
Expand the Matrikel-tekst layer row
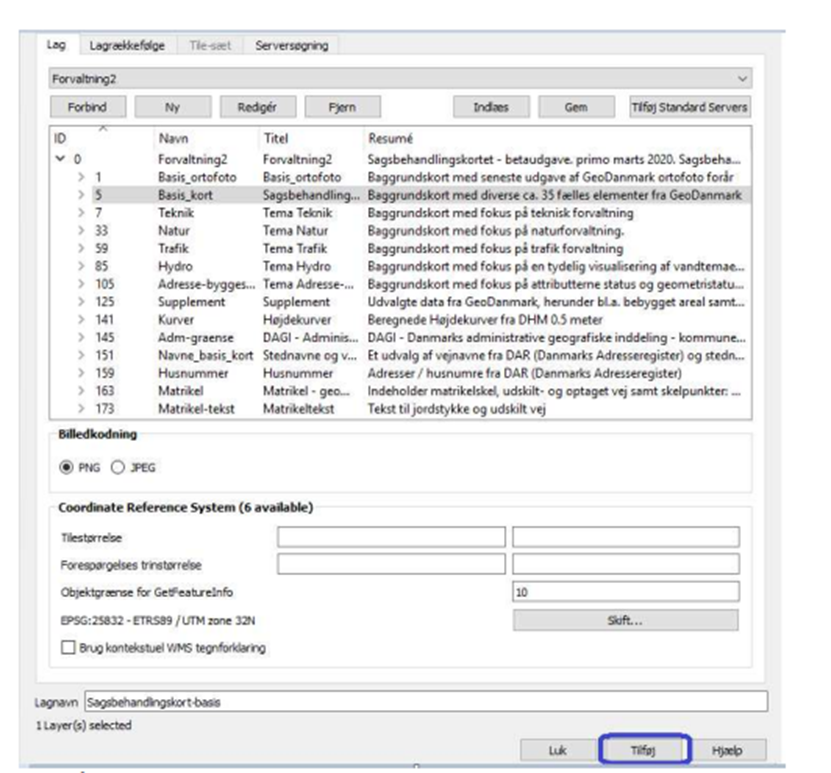coord(81,408)
